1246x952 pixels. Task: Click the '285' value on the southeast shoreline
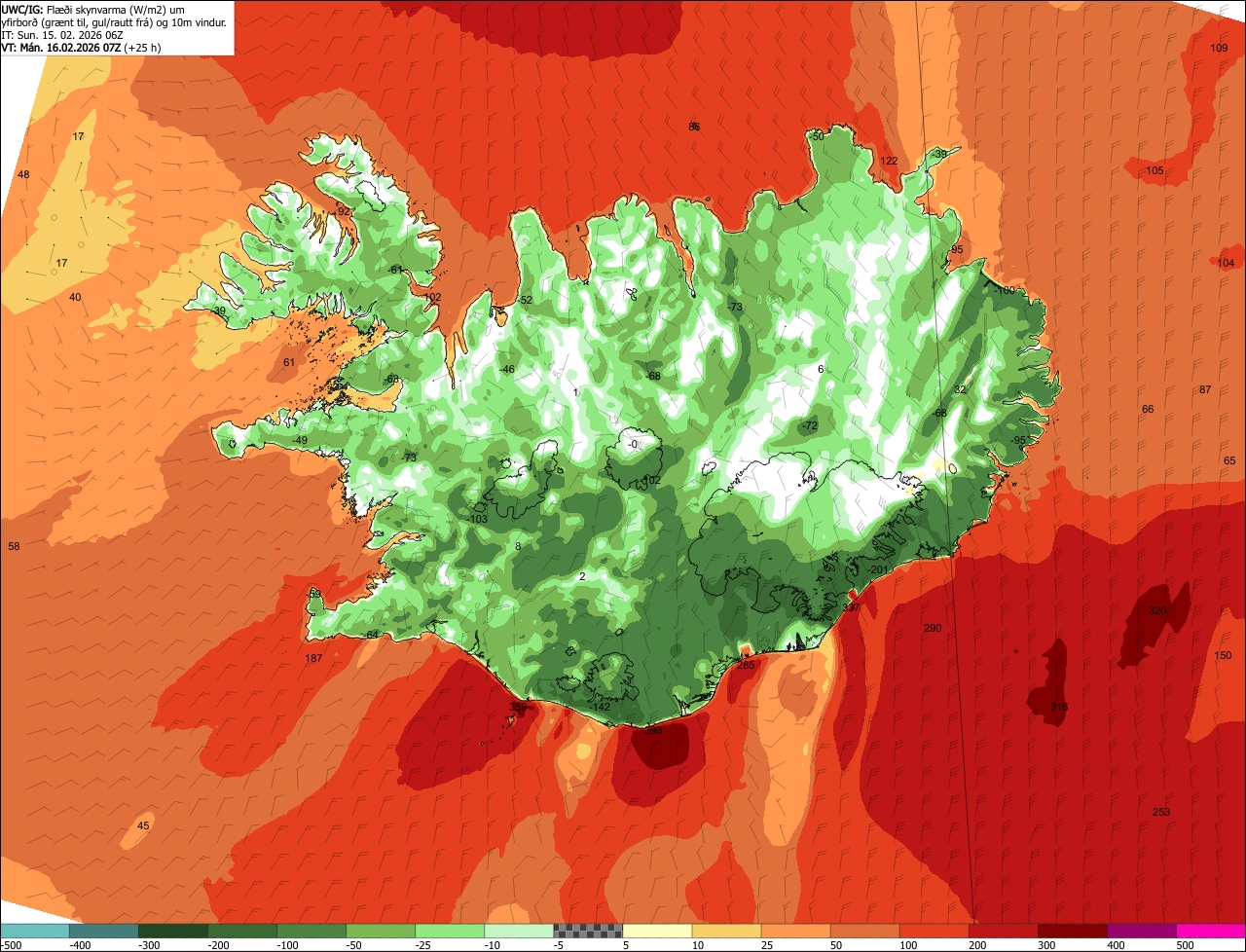746,665
